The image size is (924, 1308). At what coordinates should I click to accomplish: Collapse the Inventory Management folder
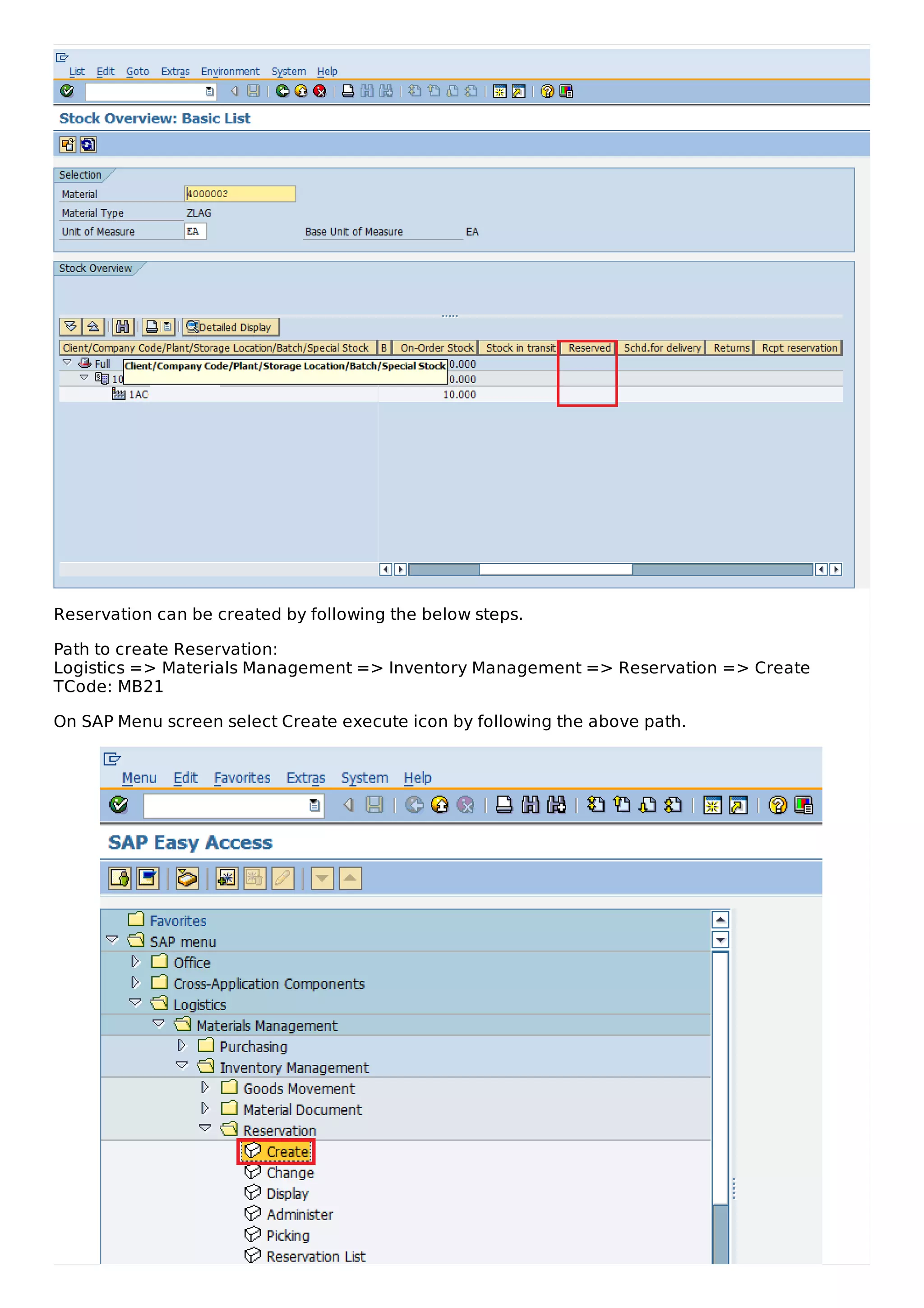coord(182,1065)
